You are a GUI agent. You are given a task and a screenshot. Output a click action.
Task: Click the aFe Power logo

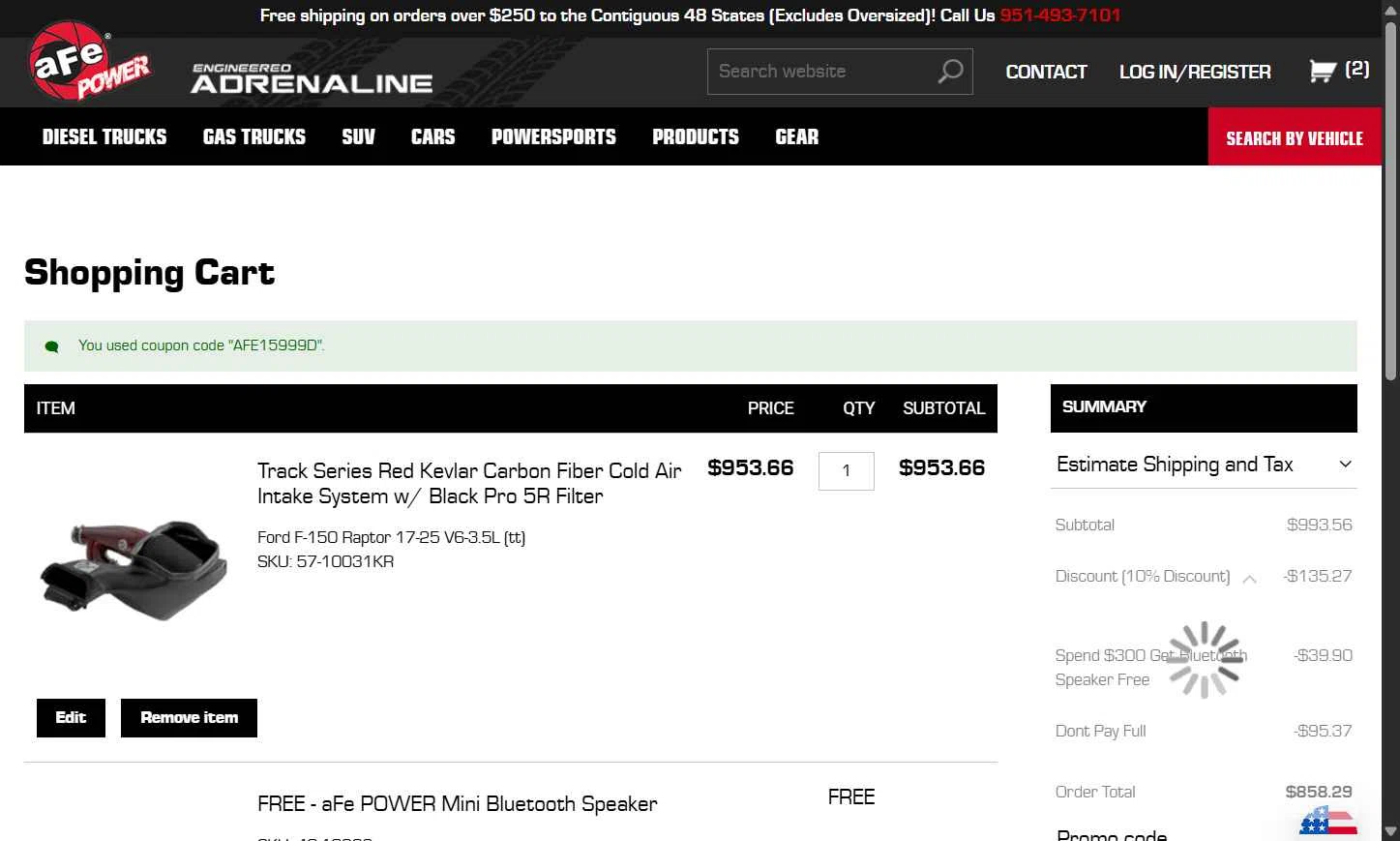tap(89, 62)
